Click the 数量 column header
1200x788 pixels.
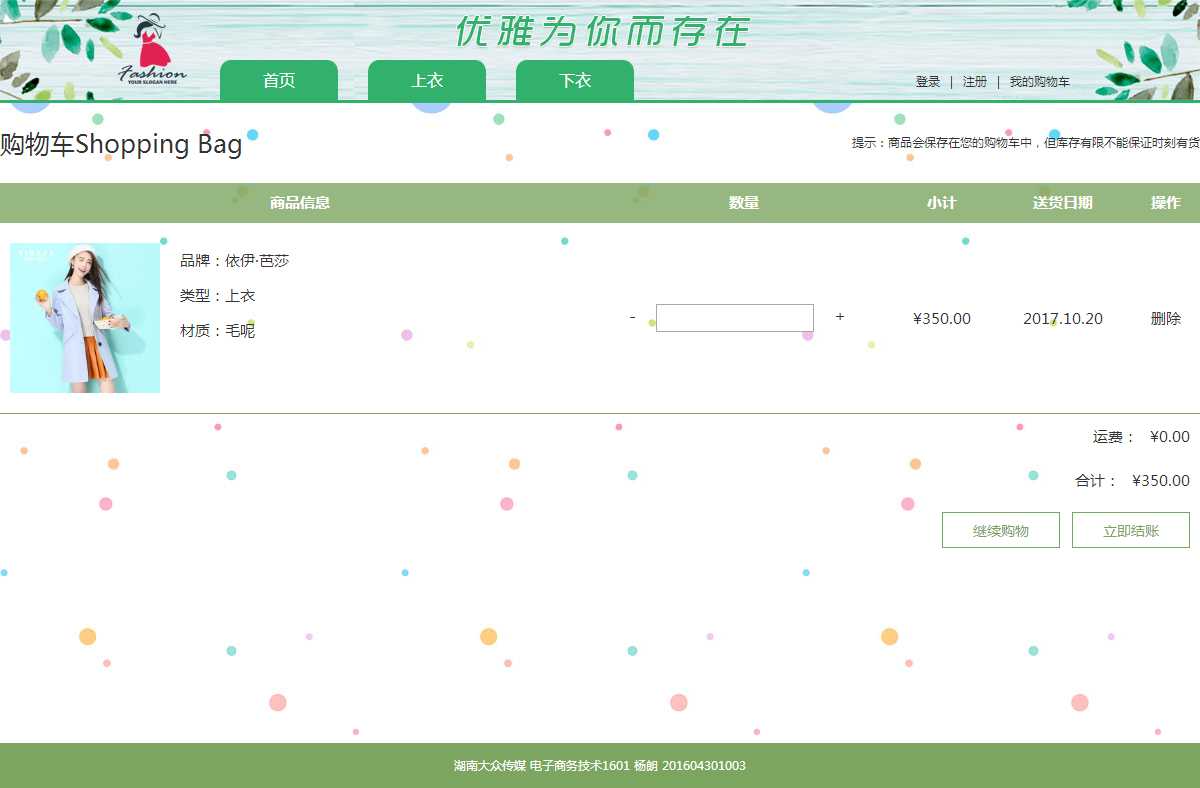744,203
